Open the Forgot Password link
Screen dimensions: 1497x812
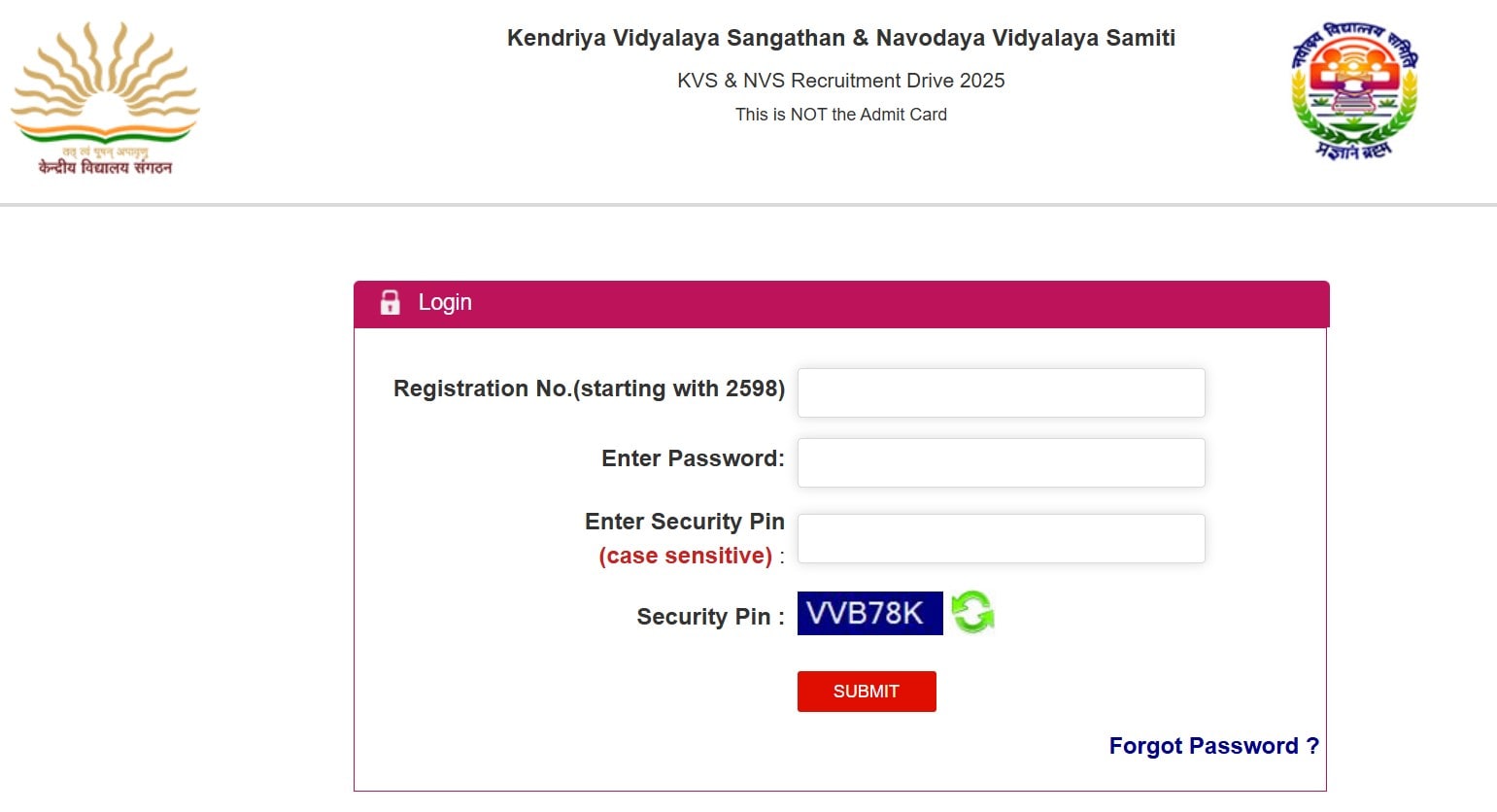click(1212, 745)
